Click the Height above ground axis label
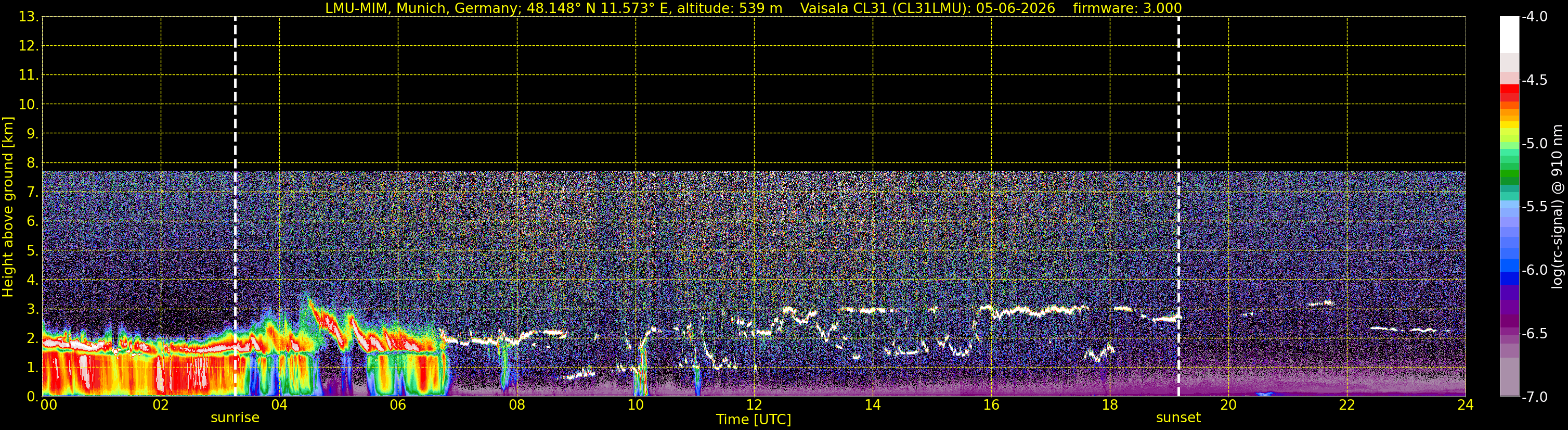 coord(8,207)
